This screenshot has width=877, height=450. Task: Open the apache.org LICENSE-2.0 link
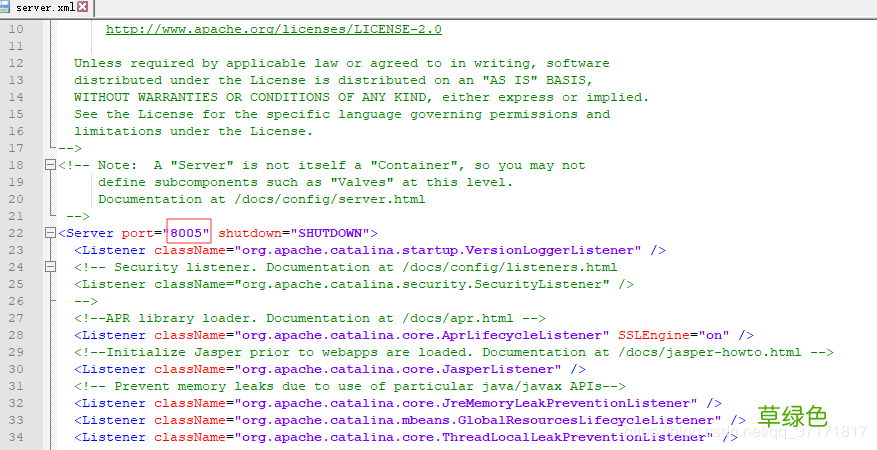(x=274, y=29)
